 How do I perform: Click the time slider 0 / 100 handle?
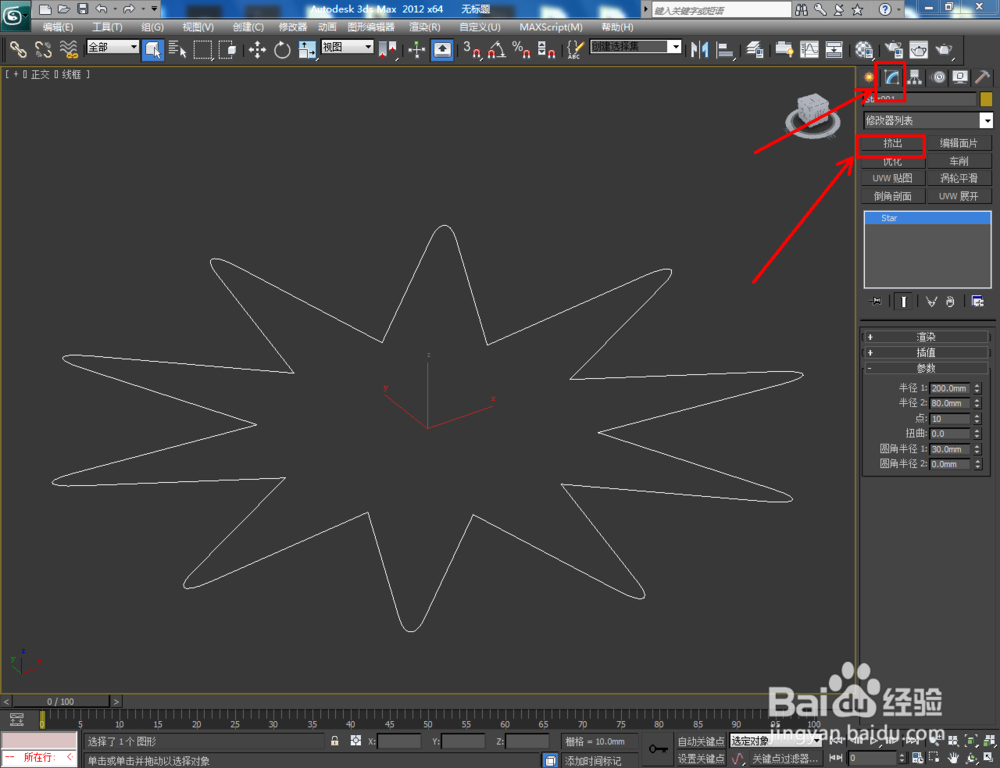point(61,701)
